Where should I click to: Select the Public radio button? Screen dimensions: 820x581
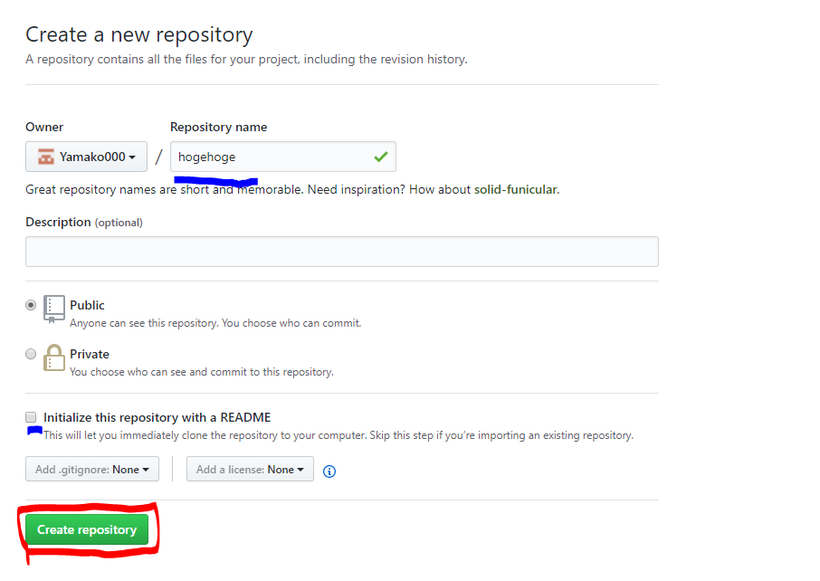[31, 305]
